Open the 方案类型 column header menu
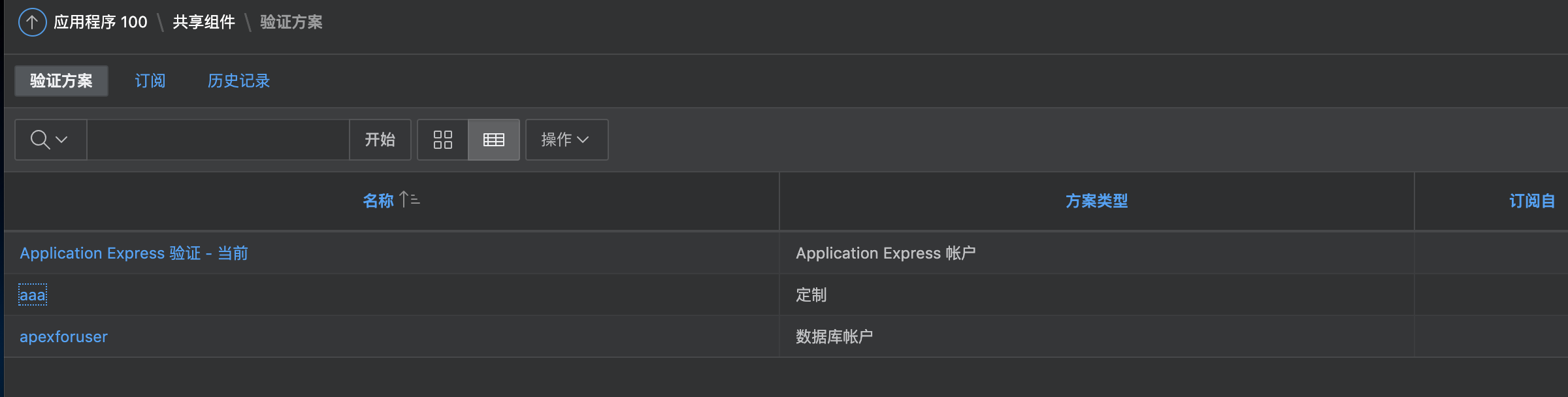The height and width of the screenshot is (397, 1568). [x=1096, y=201]
